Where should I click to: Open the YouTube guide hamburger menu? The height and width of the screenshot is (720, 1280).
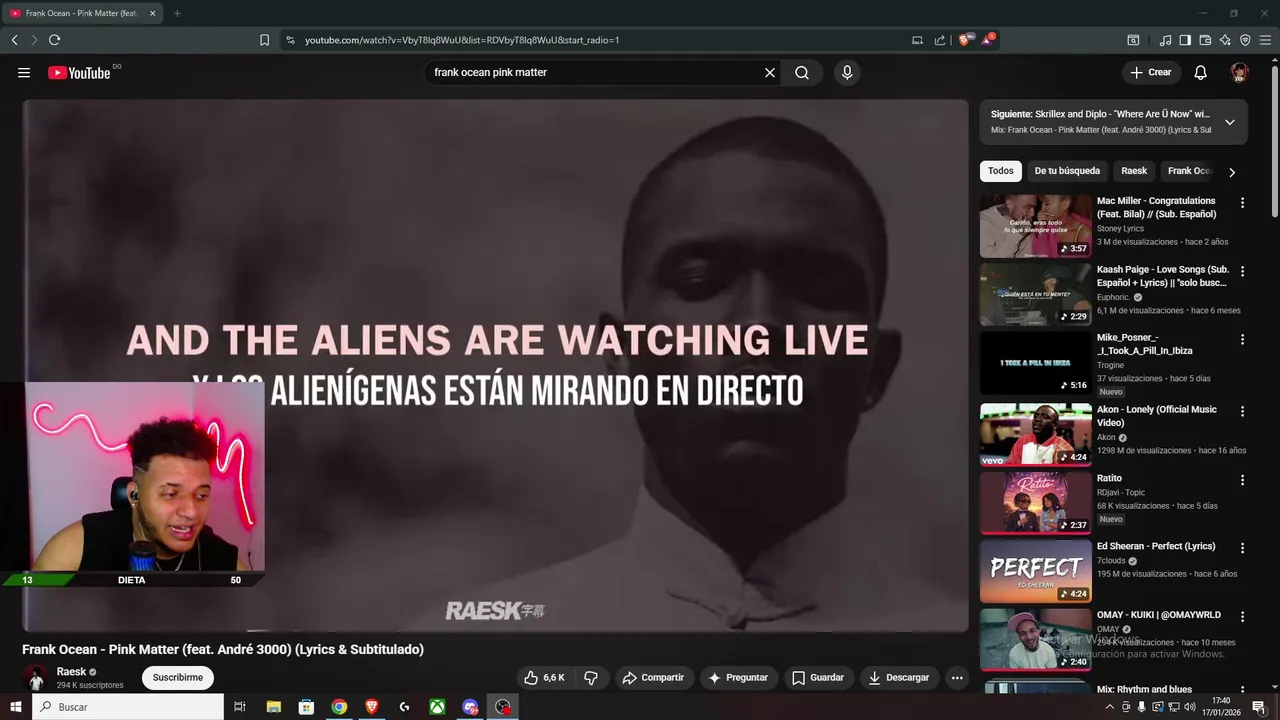pos(24,72)
